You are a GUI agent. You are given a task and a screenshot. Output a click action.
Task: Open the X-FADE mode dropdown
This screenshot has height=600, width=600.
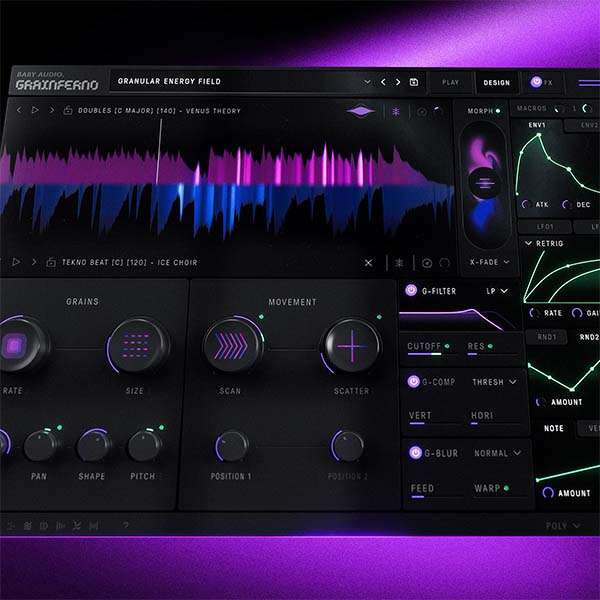(489, 262)
